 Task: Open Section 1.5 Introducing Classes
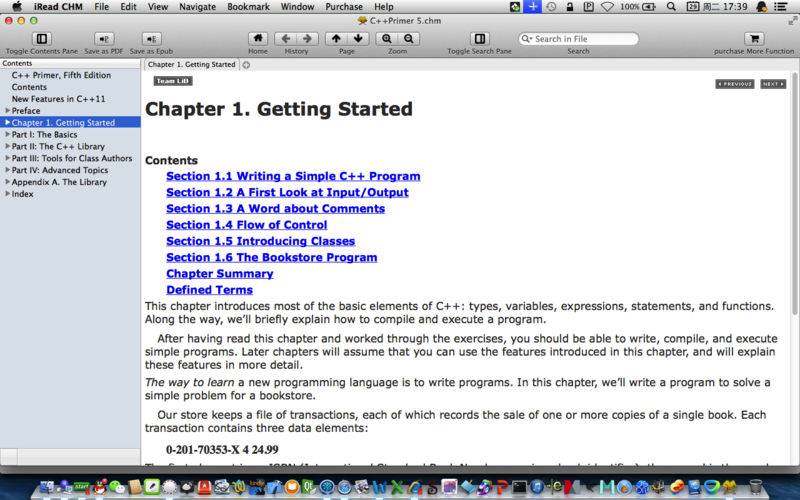coord(261,241)
